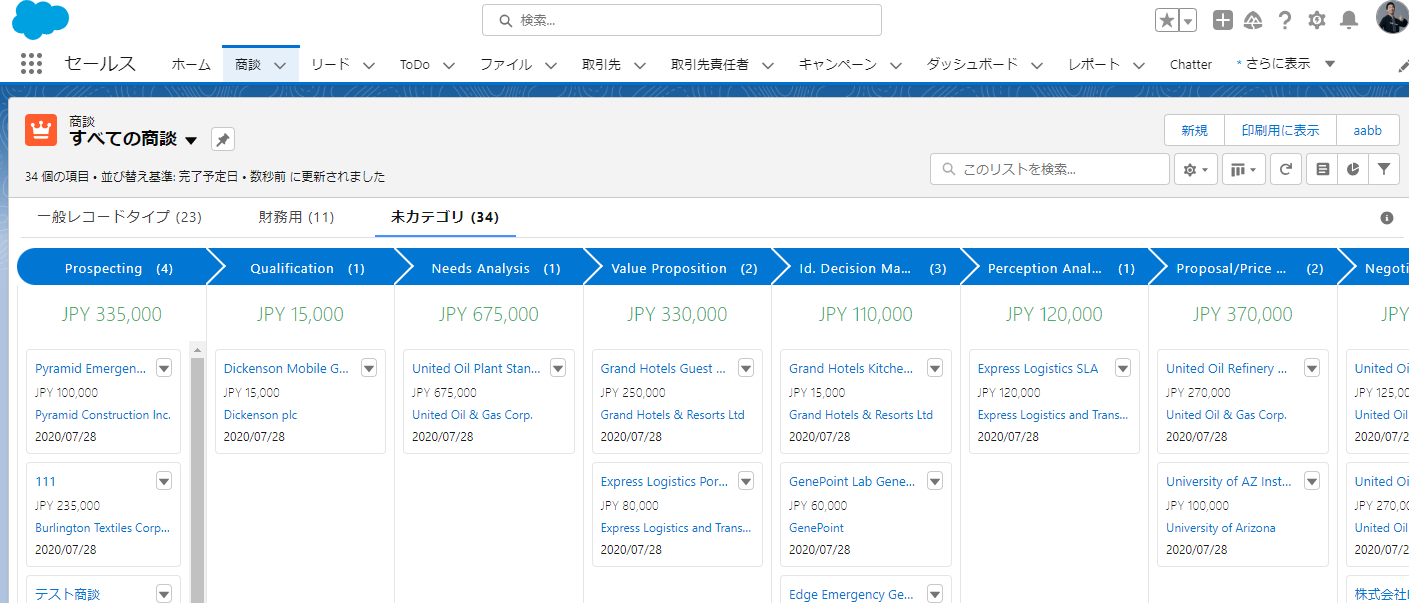Open the App Launcher grid icon
Image resolution: width=1409 pixels, height=603 pixels.
coord(32,64)
